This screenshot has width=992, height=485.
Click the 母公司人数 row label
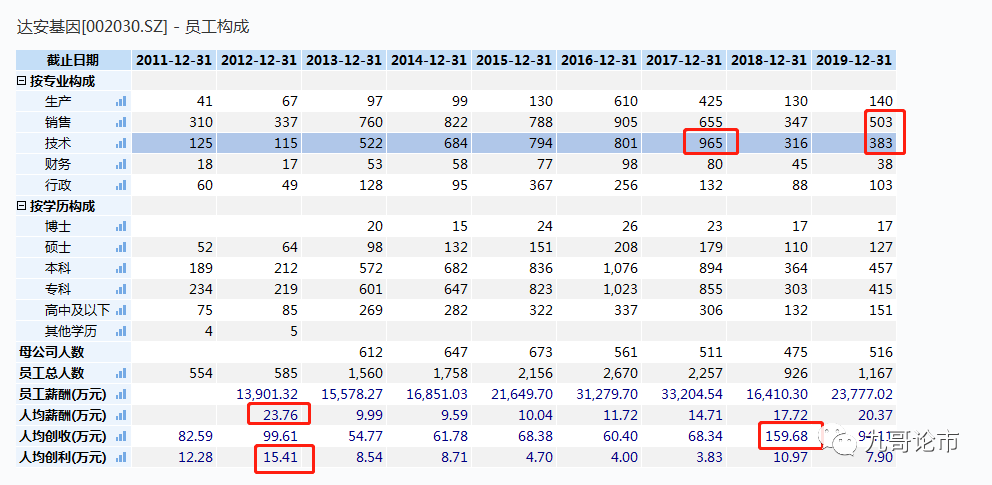[51, 352]
